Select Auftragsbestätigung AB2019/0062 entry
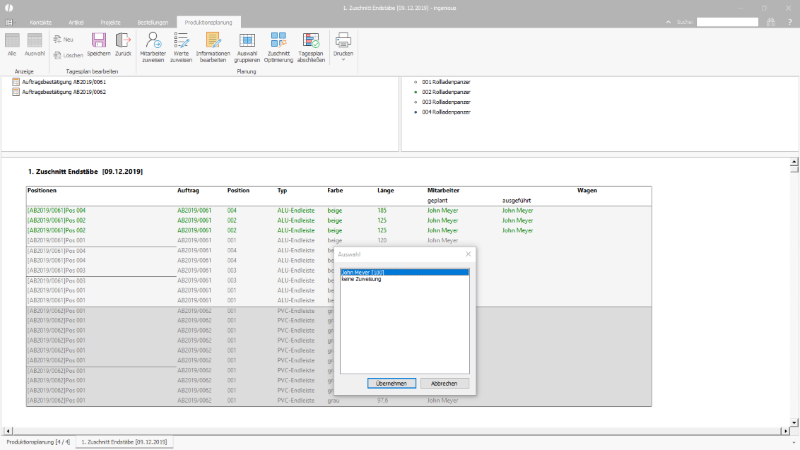The width and height of the screenshot is (800, 450). [59, 92]
